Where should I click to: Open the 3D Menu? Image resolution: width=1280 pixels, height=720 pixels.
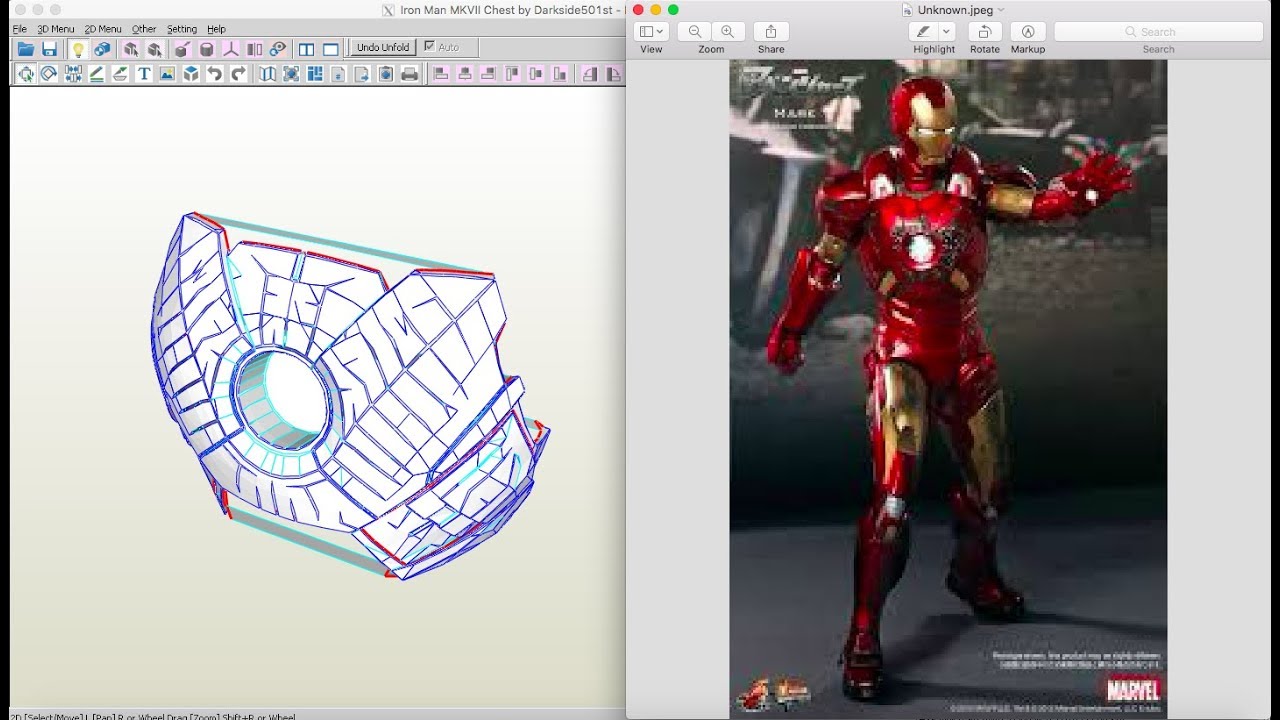56,29
